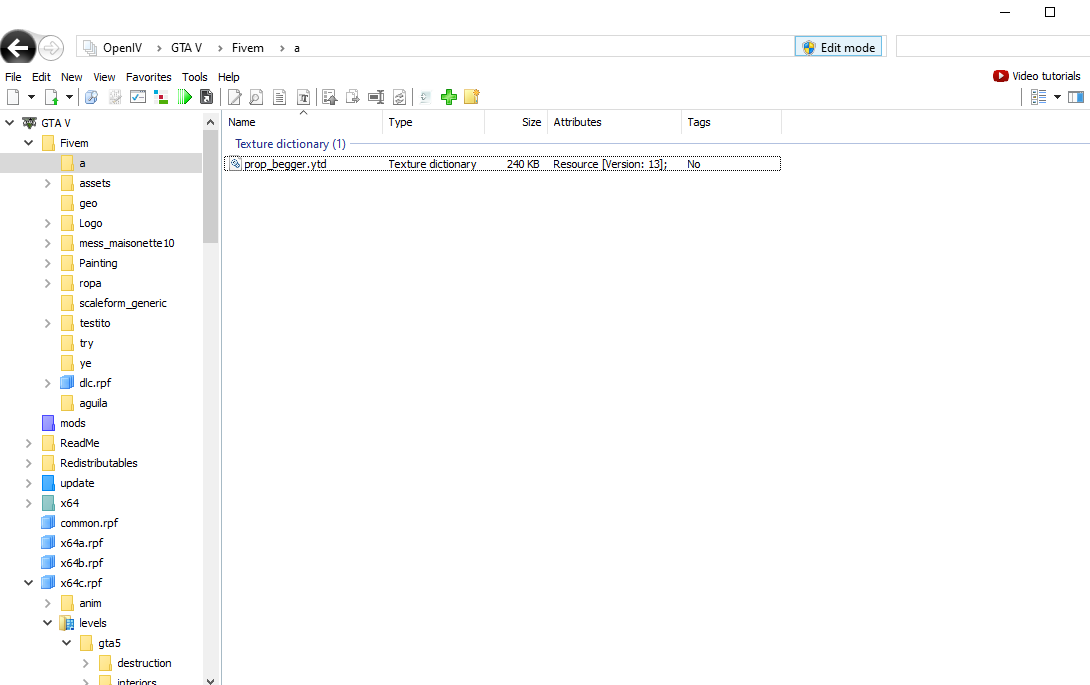The width and height of the screenshot is (1090, 685).
Task: Open the Help menu
Action: click(229, 77)
